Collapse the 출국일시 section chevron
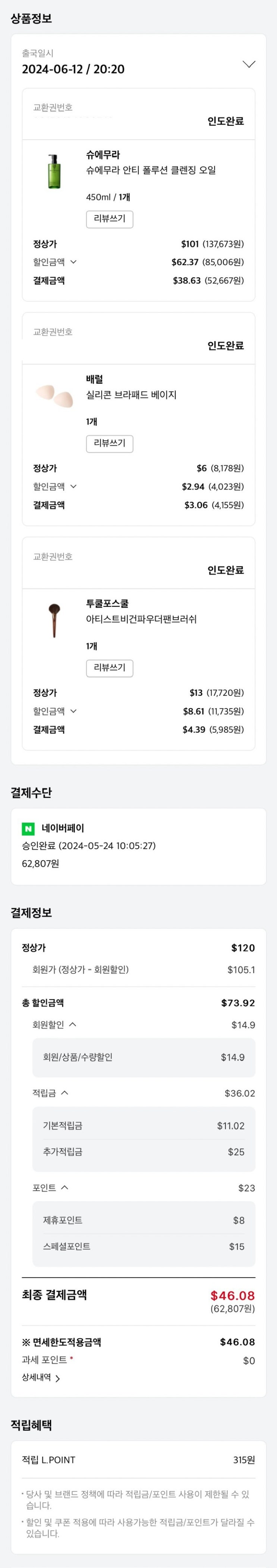277x1568 pixels. point(248,64)
